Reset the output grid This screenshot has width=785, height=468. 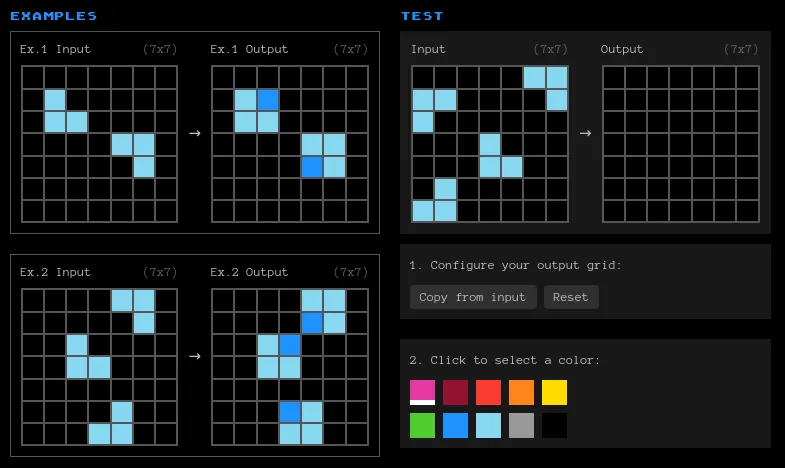pos(571,297)
